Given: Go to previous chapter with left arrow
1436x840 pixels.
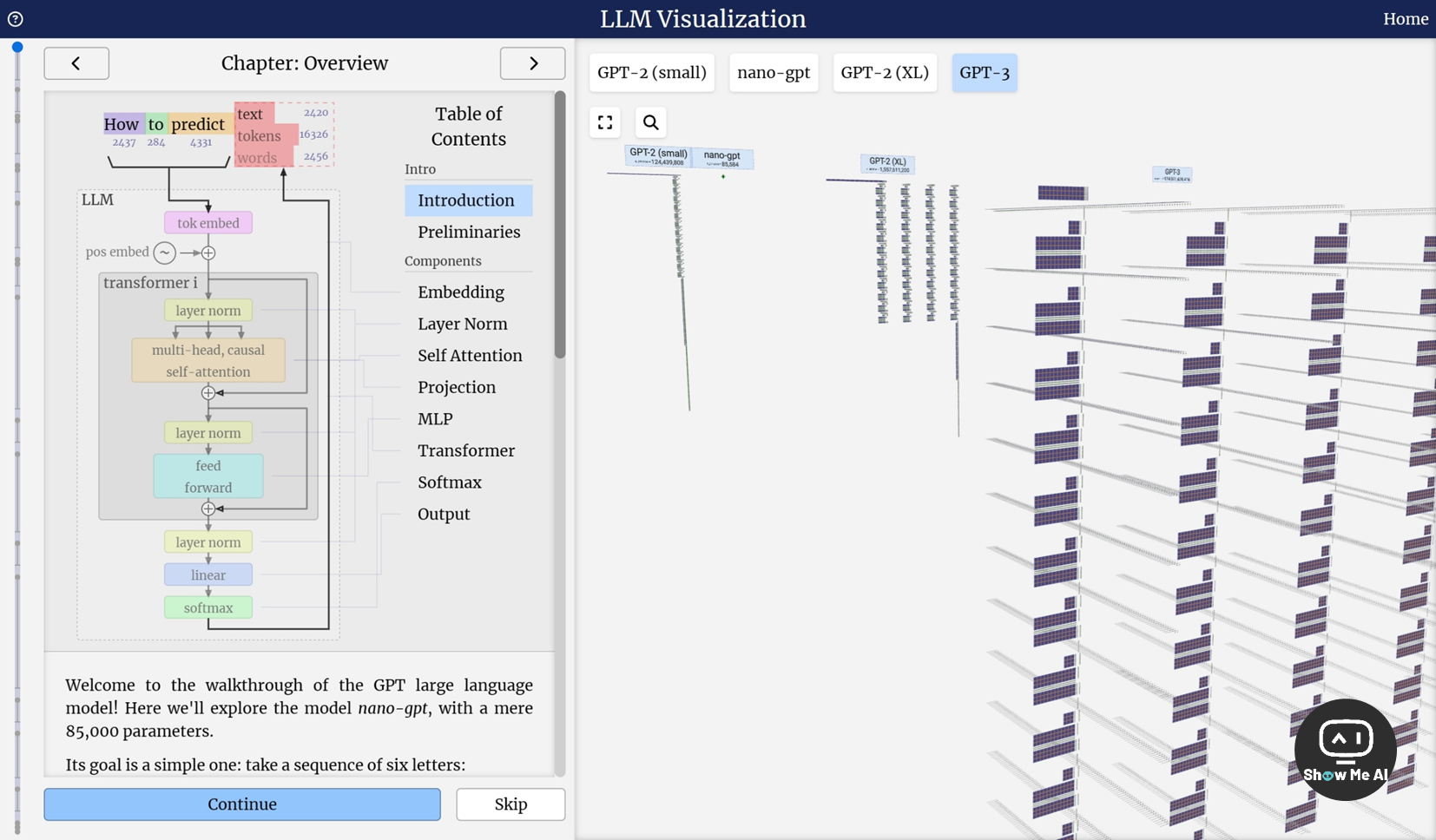Looking at the screenshot, I should click(x=76, y=63).
